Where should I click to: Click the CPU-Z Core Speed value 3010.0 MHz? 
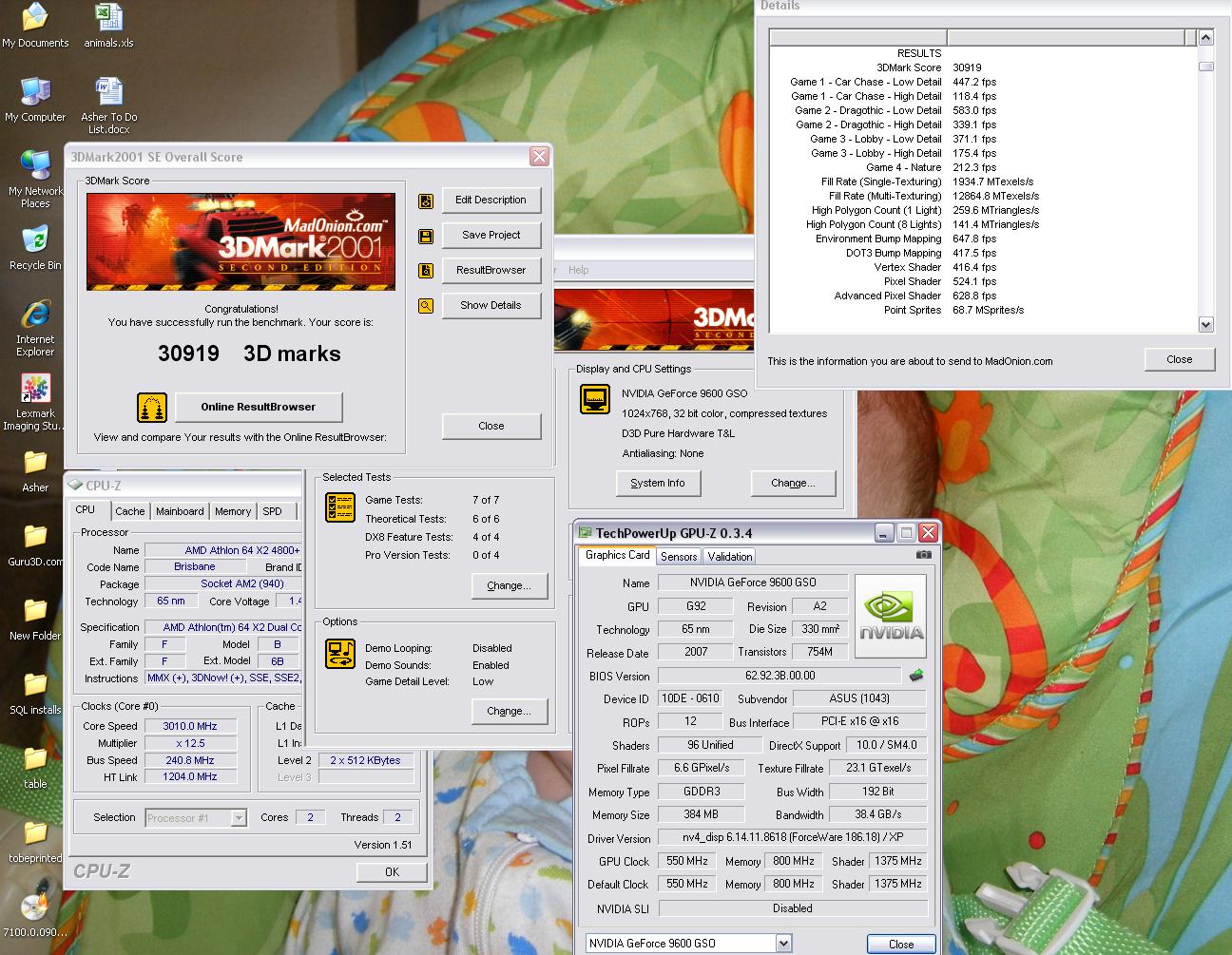pyautogui.click(x=190, y=727)
